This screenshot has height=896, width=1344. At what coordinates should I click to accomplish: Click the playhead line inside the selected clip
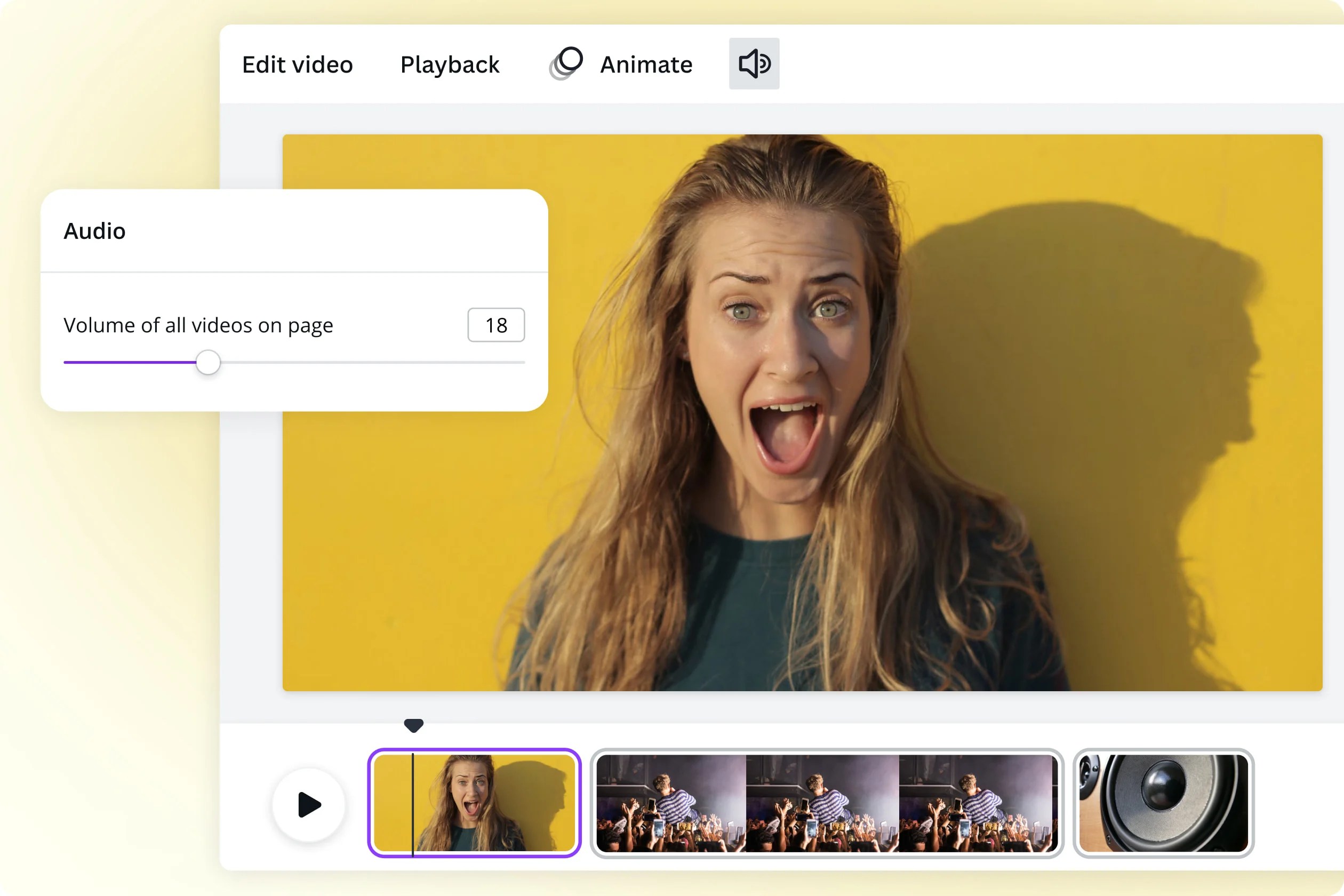point(413,805)
